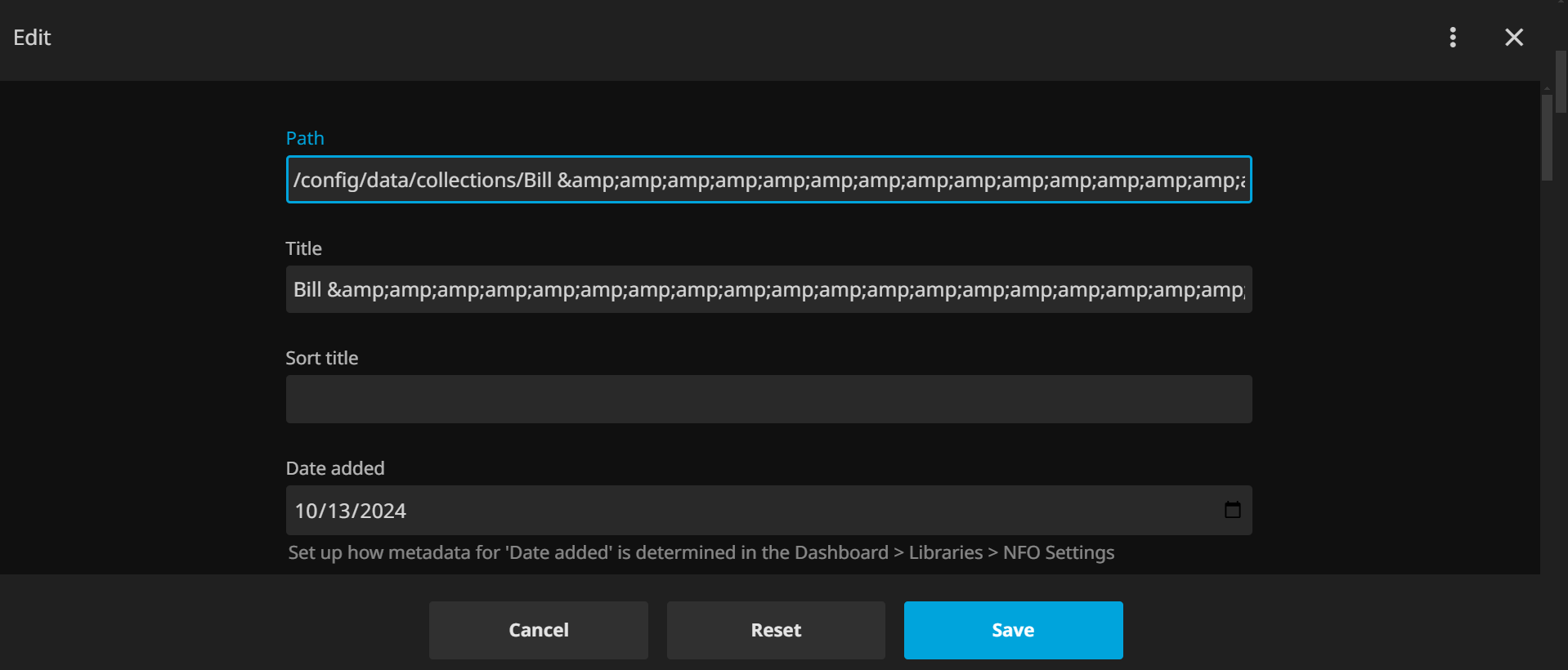Open the three-dot more options menu
Screen dimensions: 1568x670
[1453, 38]
